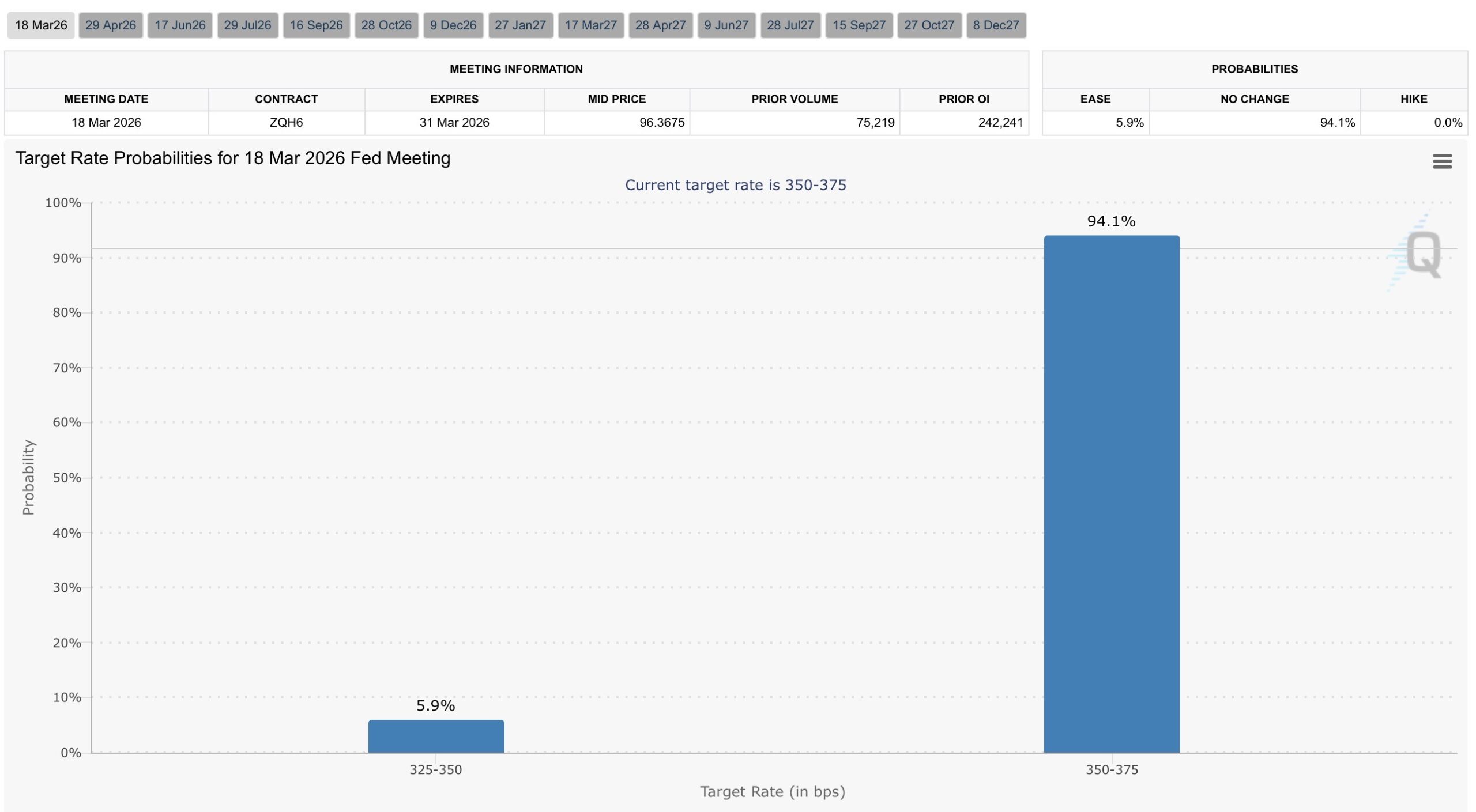The image size is (1476, 812).
Task: Select the 15 Sep27 meeting tab
Action: tap(859, 25)
